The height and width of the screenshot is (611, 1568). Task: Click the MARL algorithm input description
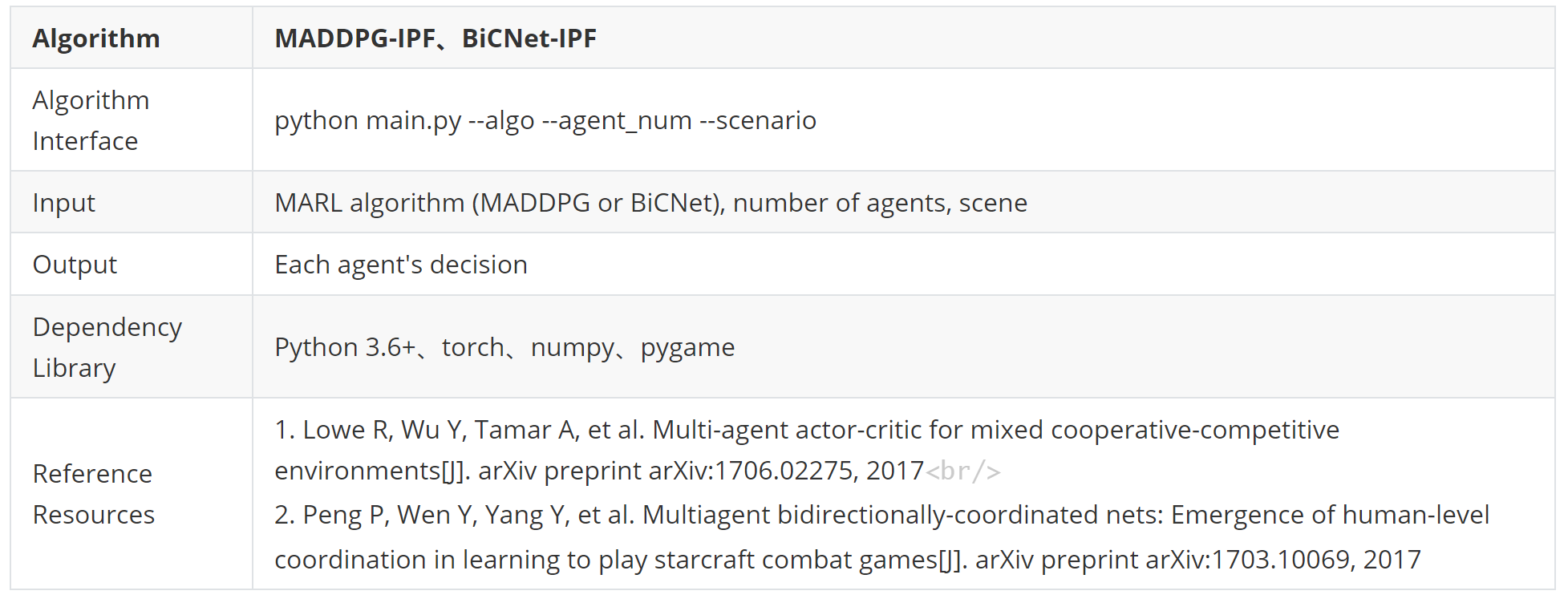[650, 203]
